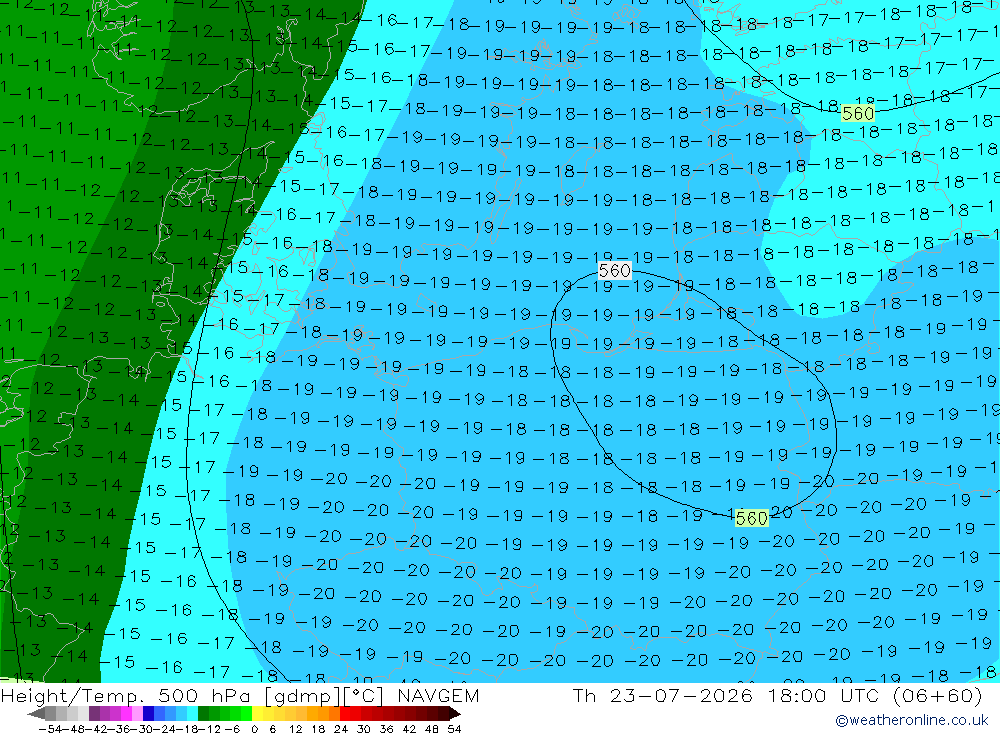Click the '-54' legend scale value
1000x733 pixels.
[x=50, y=729]
